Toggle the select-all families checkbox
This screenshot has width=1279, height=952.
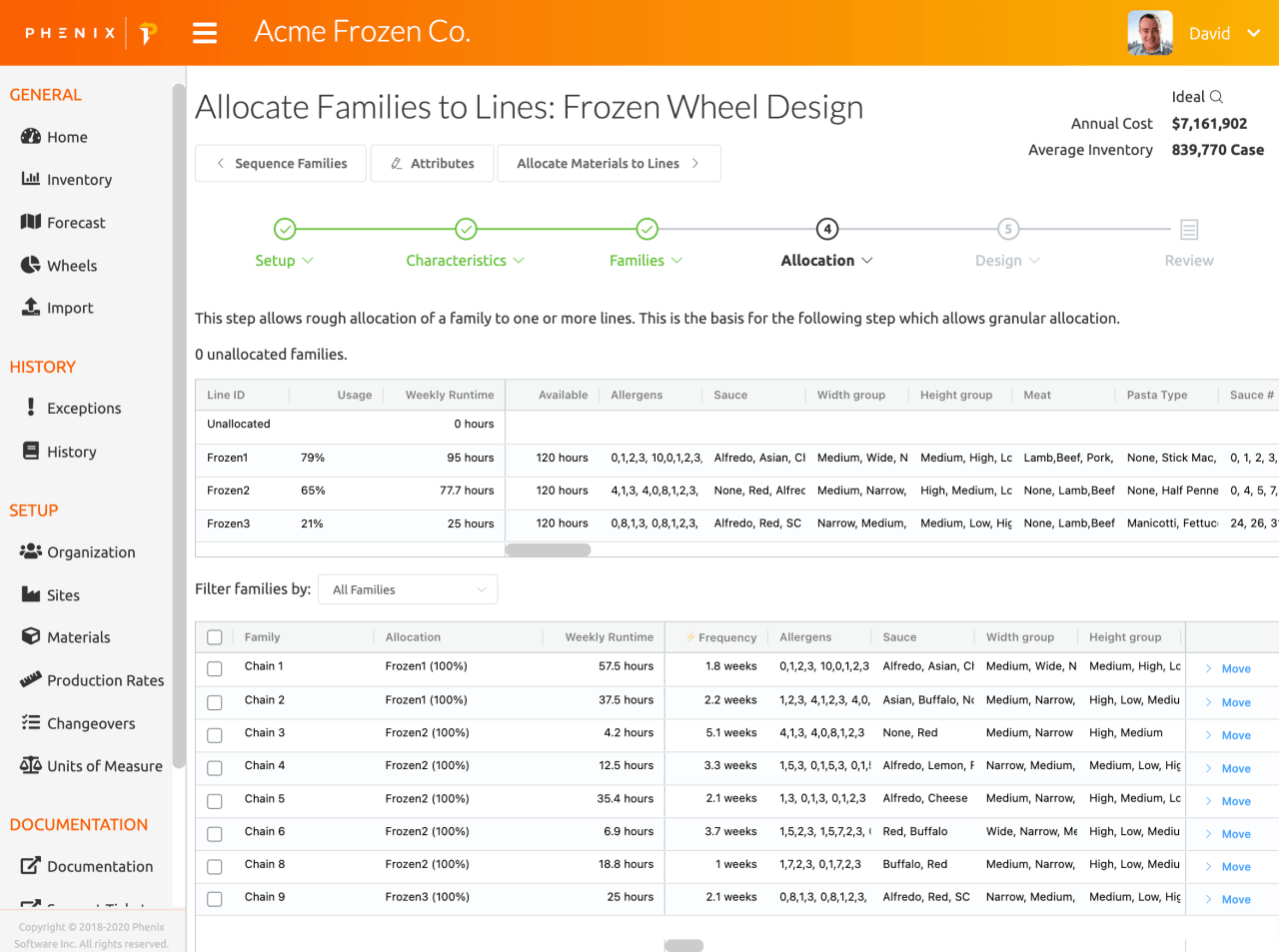point(215,637)
